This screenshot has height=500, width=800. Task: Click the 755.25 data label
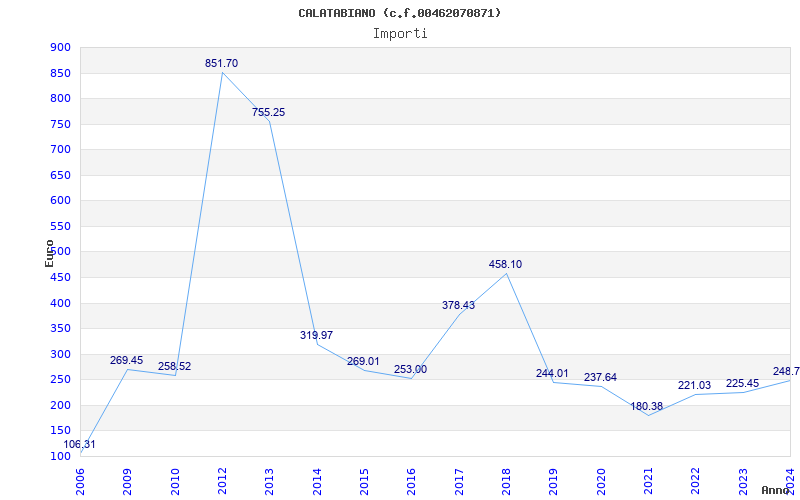point(268,112)
